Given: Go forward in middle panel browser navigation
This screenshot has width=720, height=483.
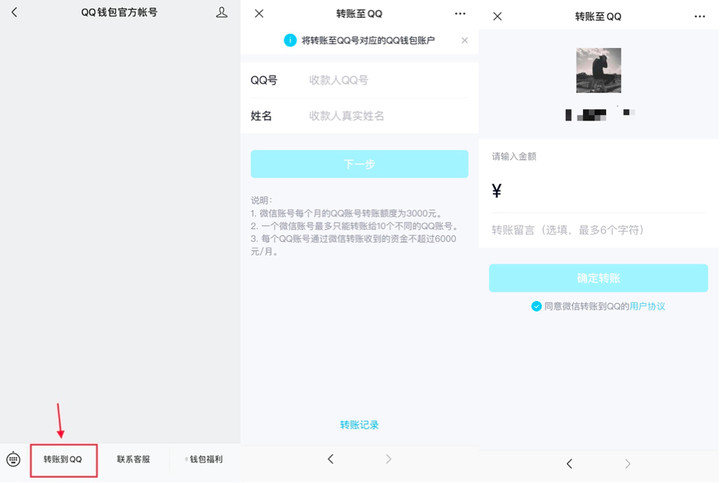Looking at the screenshot, I should point(388,459).
